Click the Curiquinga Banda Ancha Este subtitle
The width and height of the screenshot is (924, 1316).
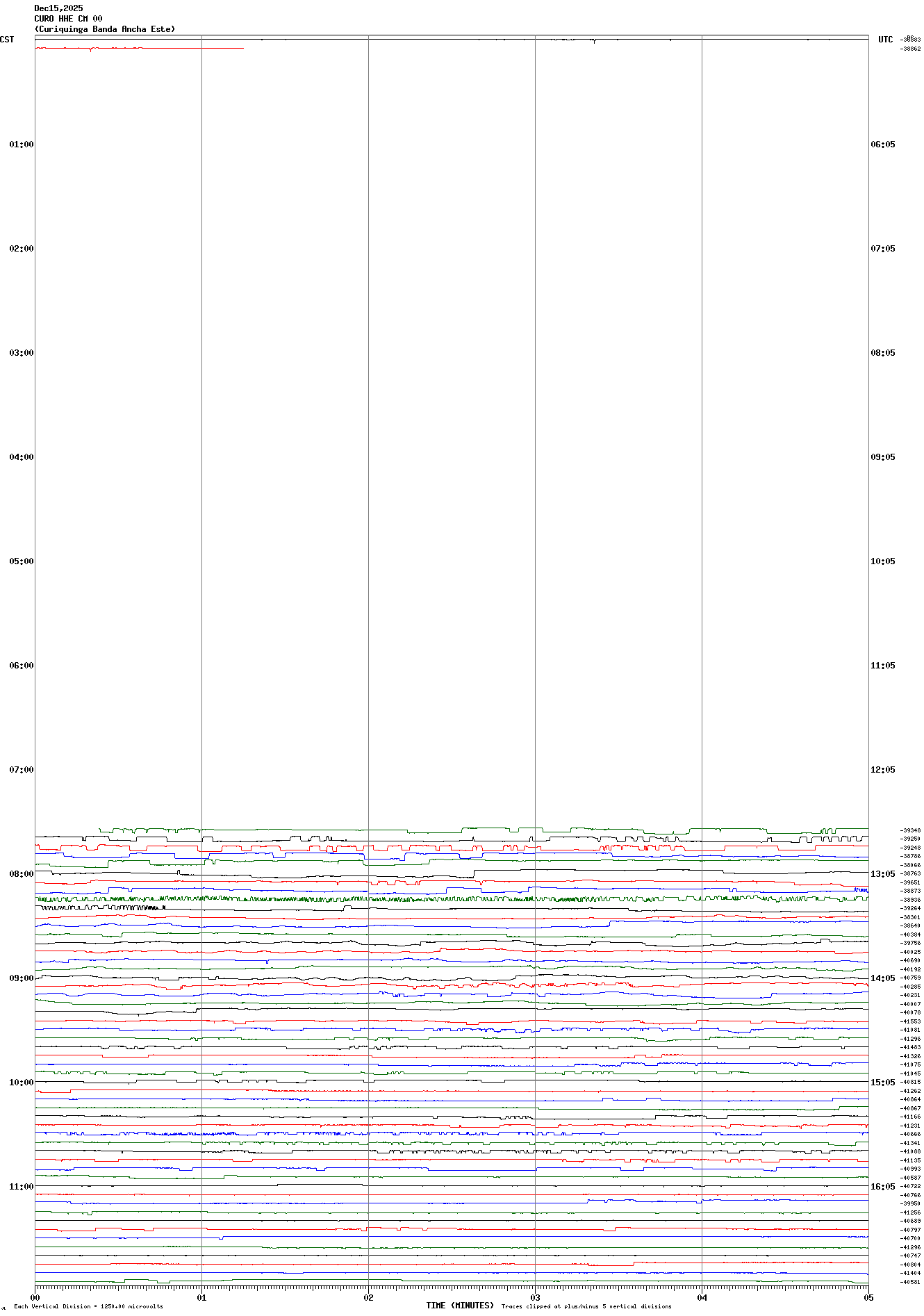pyautogui.click(x=105, y=29)
